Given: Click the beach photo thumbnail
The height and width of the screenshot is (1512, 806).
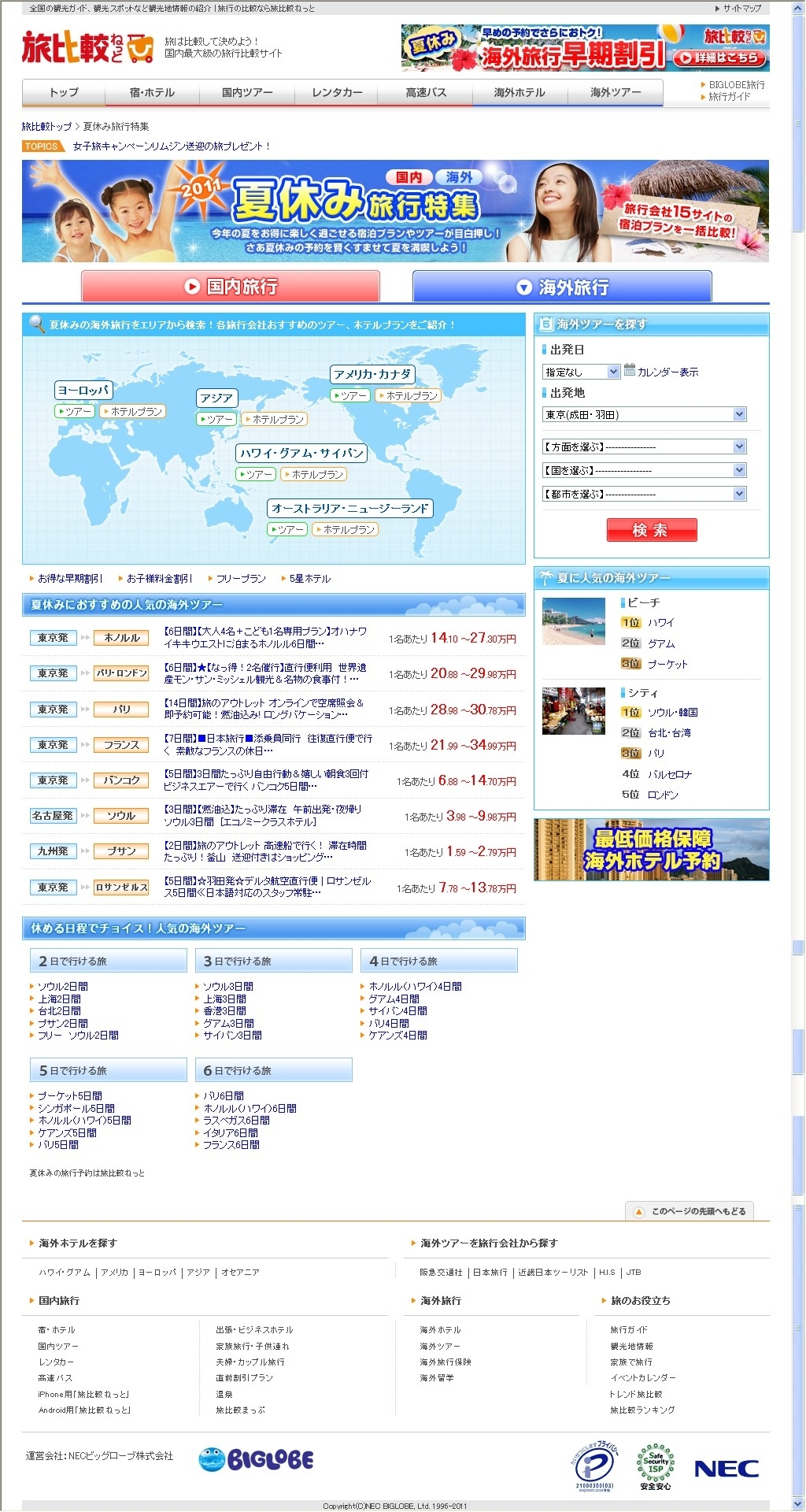Looking at the screenshot, I should coord(574,621).
